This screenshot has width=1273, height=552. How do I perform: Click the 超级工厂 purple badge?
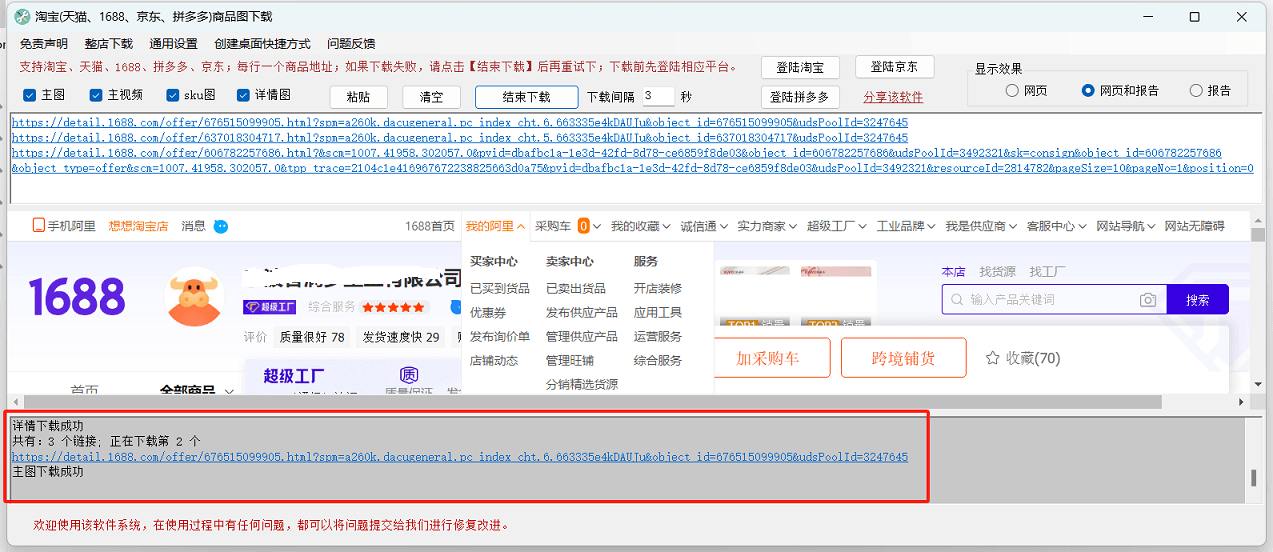pos(269,307)
